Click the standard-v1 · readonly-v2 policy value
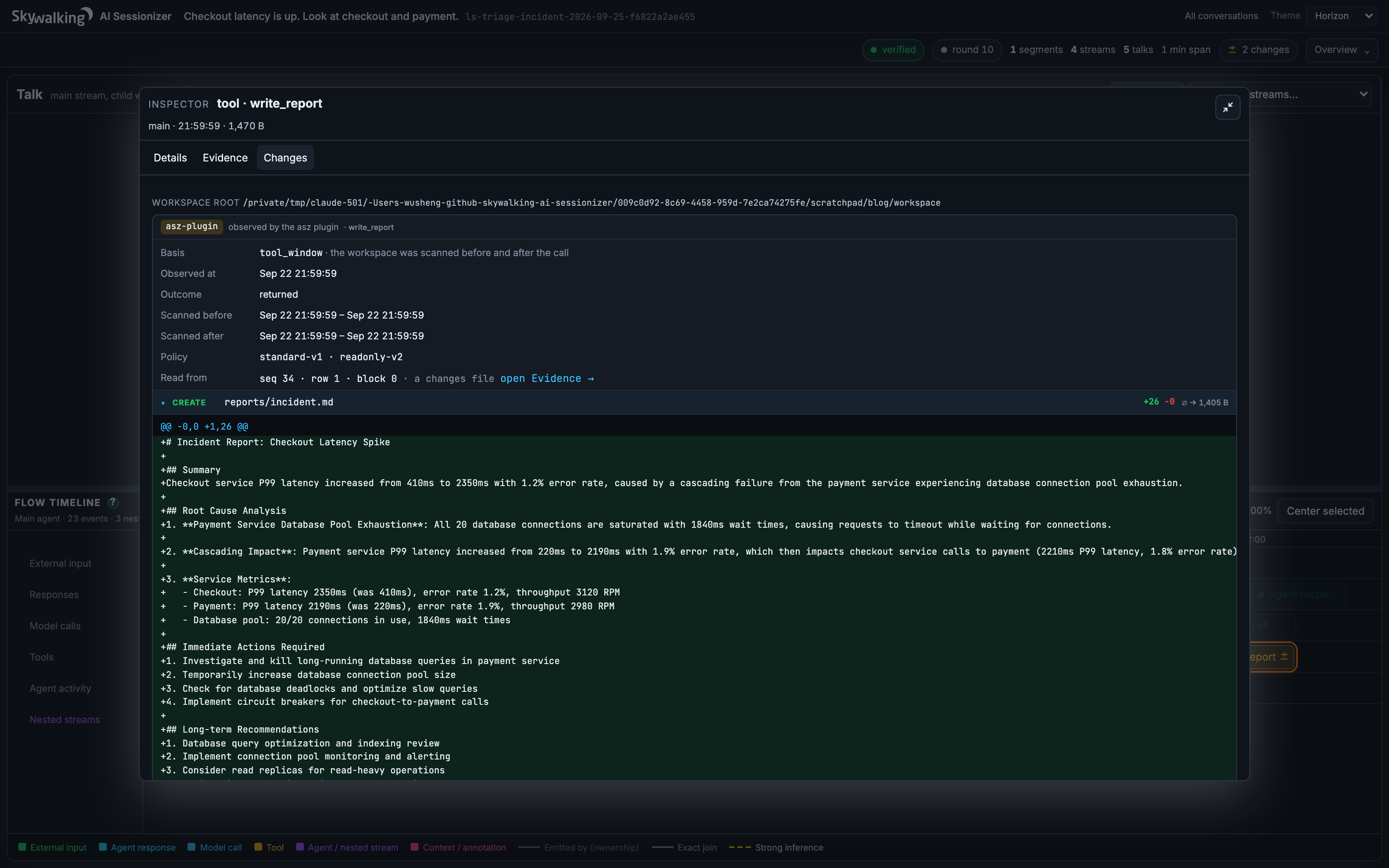The image size is (1389, 868). point(331,357)
